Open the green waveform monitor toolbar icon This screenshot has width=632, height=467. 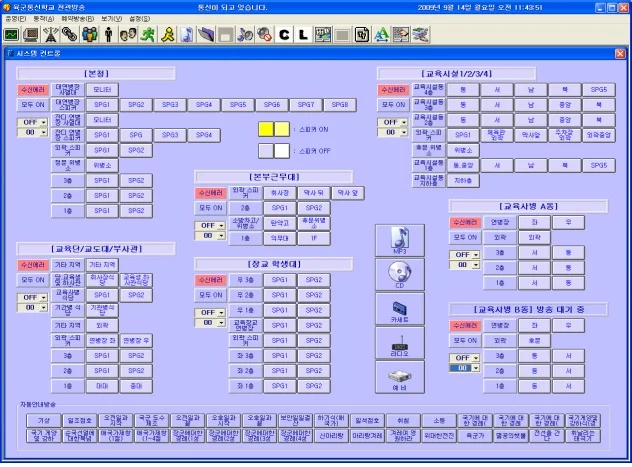point(11,35)
